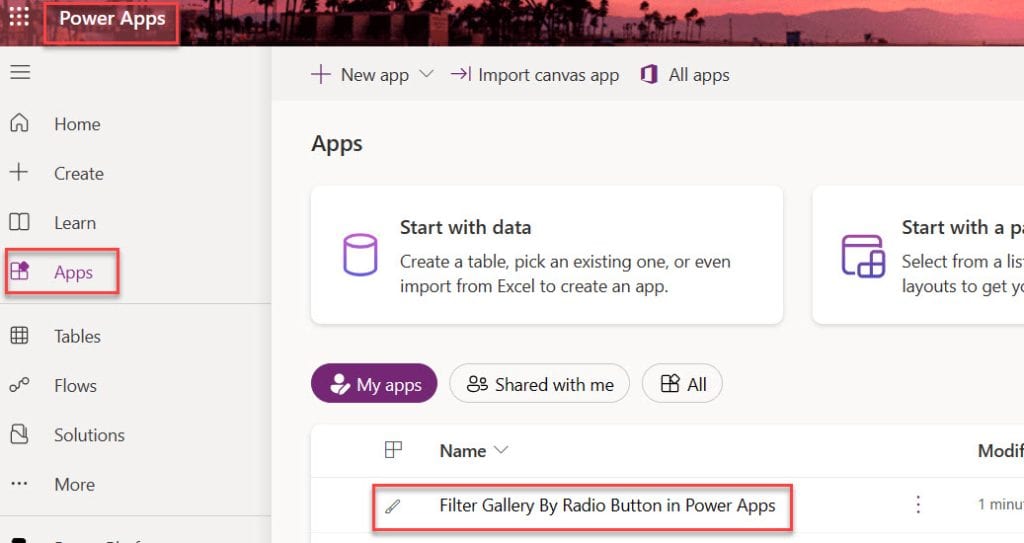
Task: Click the Office icon beside All apps
Action: click(649, 74)
